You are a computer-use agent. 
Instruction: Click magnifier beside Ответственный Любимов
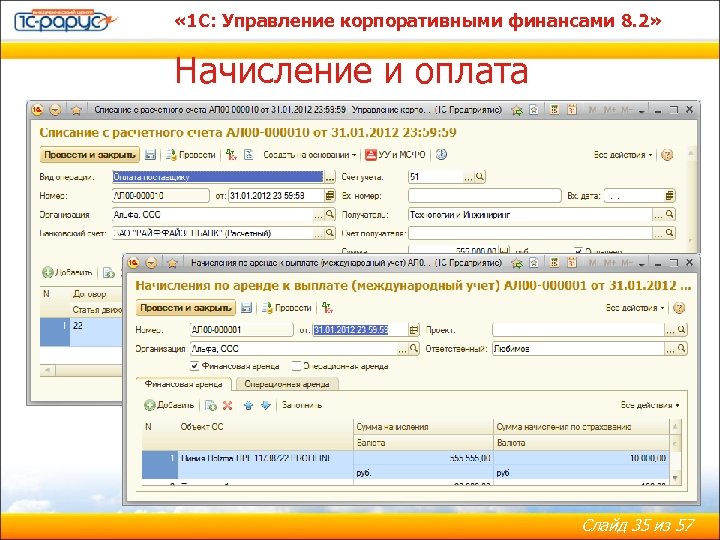tap(682, 349)
